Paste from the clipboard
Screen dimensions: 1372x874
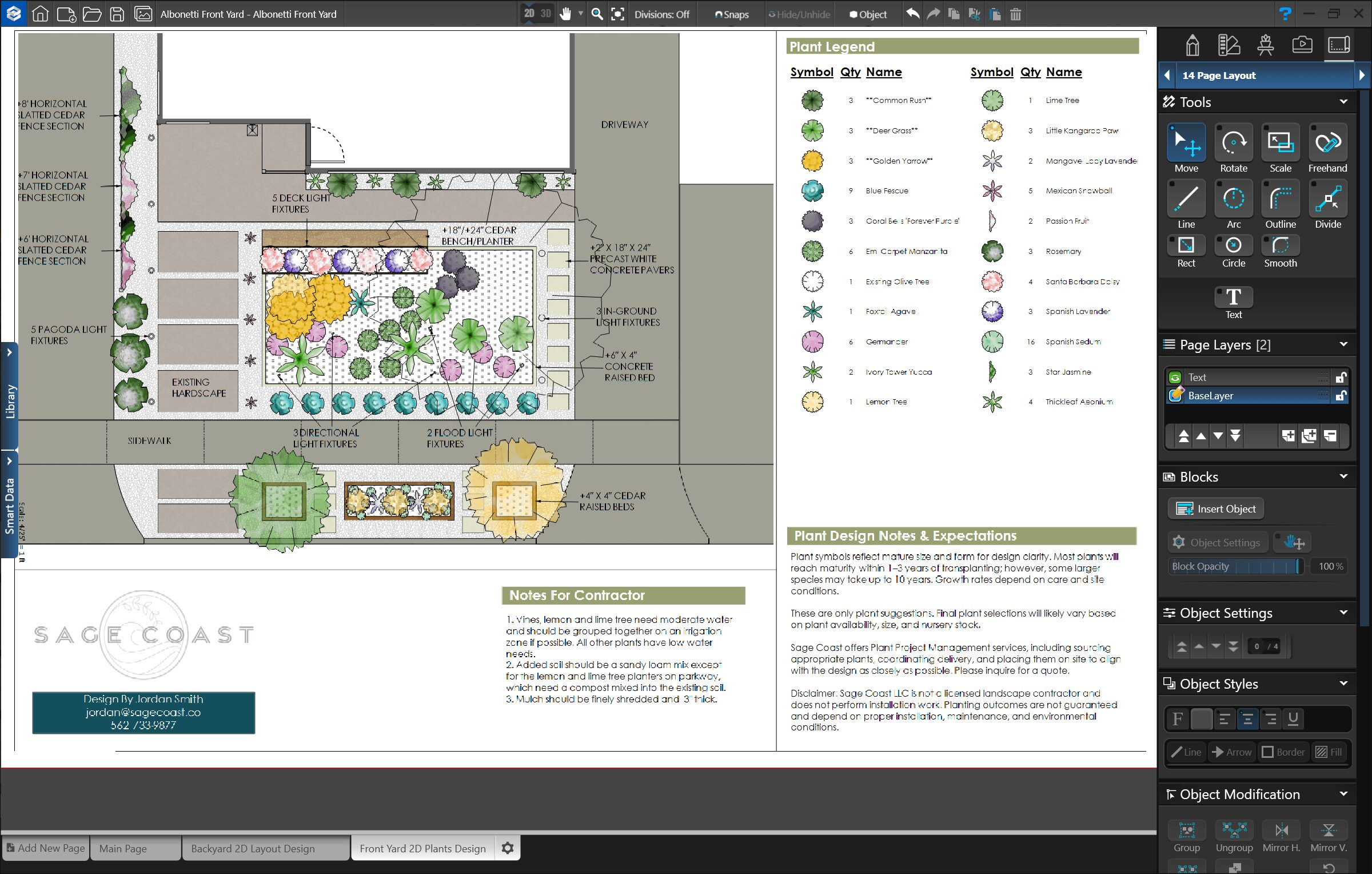995,14
